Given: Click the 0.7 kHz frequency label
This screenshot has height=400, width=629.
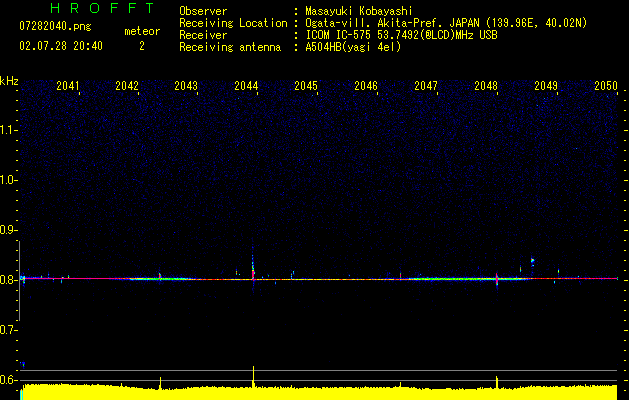Looking at the screenshot, I should (8, 330).
